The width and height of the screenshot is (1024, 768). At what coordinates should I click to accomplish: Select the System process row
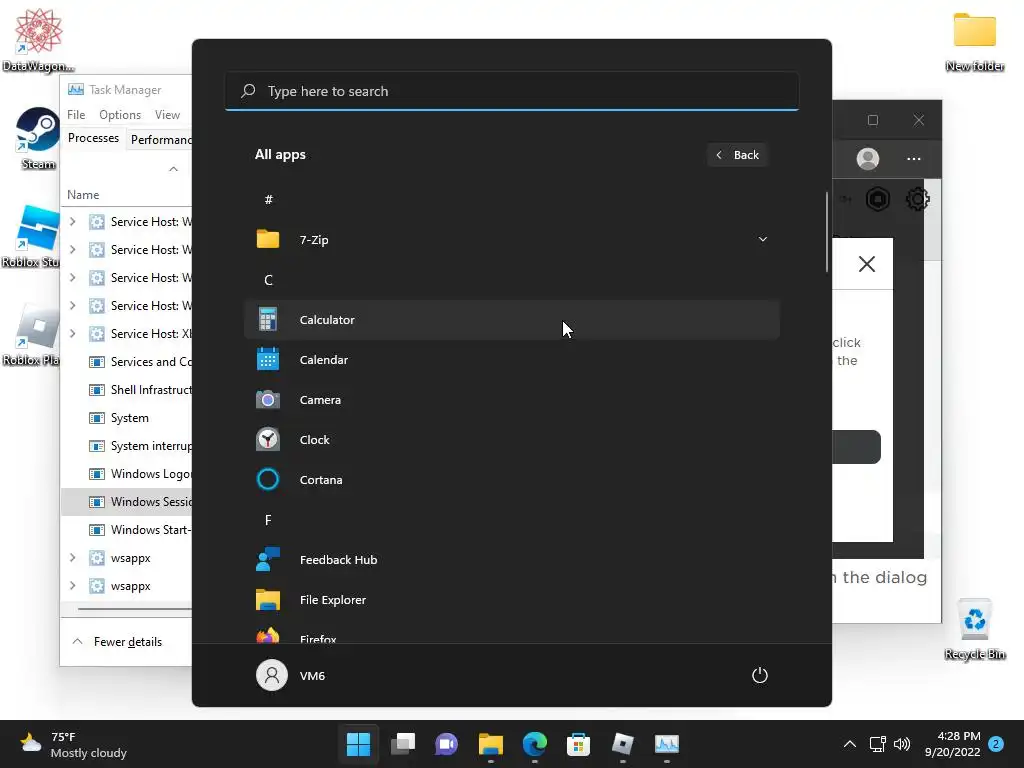(127, 418)
